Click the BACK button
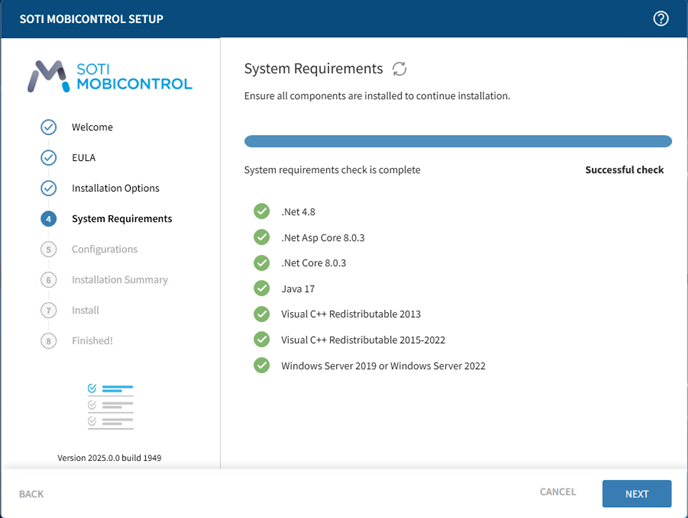This screenshot has height=518, width=688. 31,494
